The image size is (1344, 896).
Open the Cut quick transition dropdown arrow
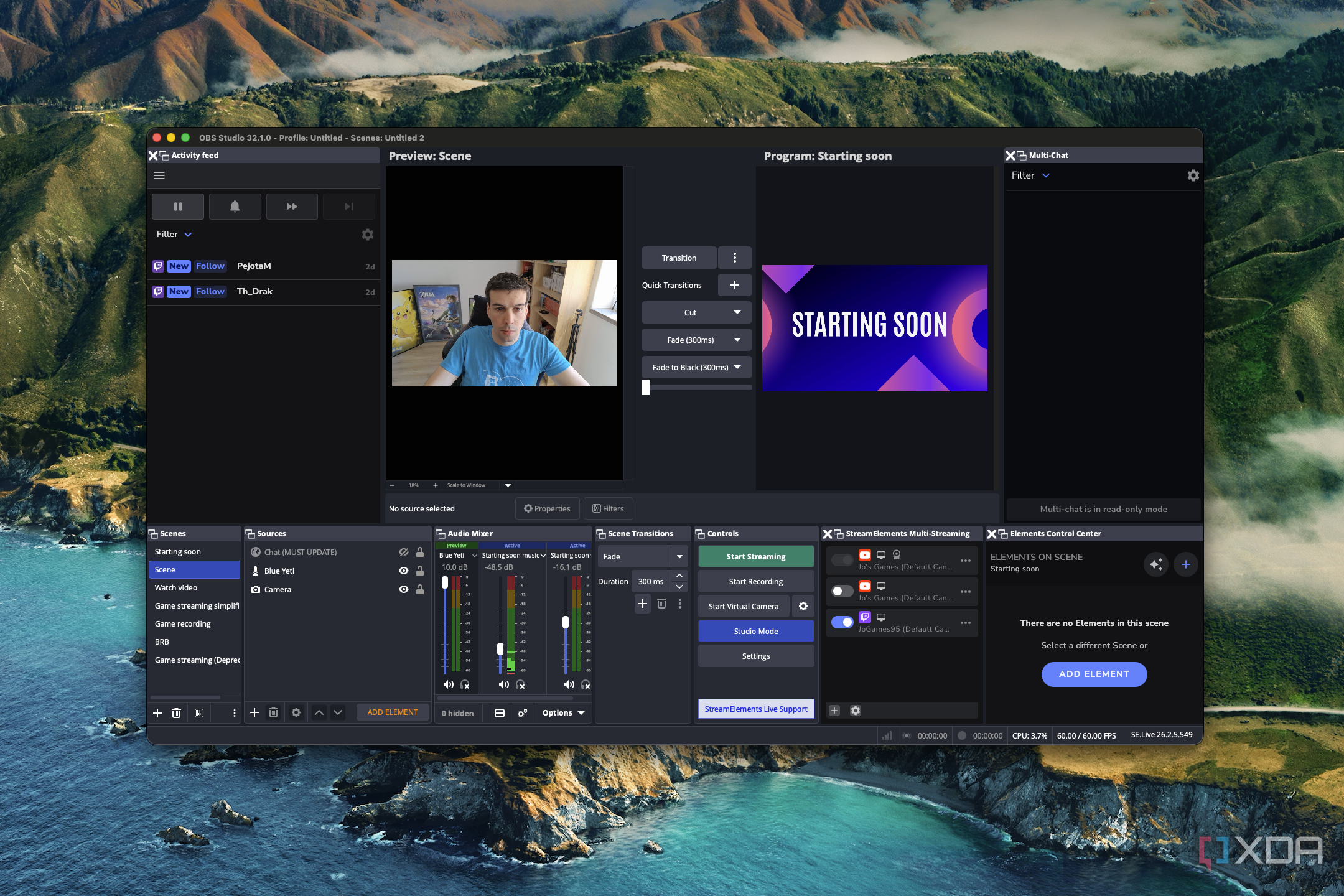[737, 312]
